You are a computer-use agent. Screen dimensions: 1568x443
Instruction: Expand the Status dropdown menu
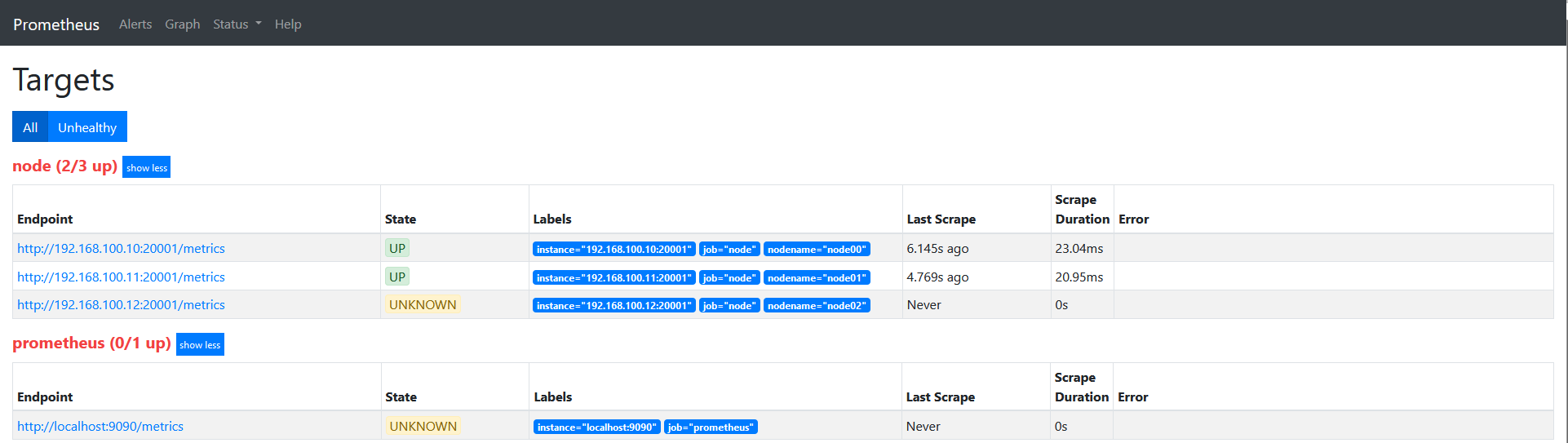(x=237, y=24)
